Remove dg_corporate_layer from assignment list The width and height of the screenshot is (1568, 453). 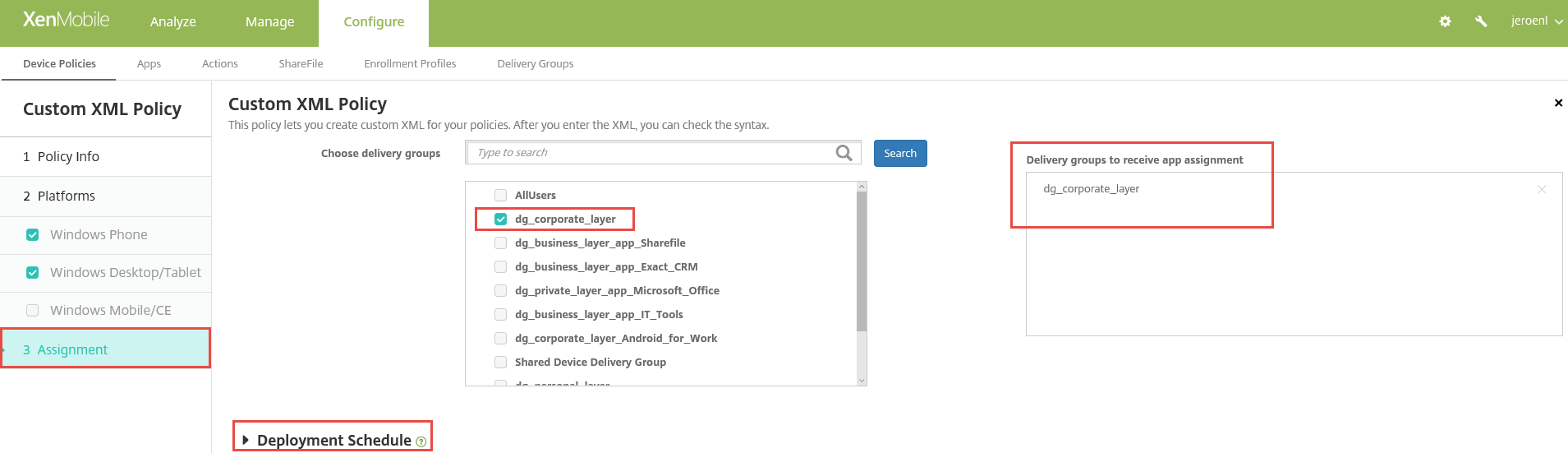(1542, 189)
